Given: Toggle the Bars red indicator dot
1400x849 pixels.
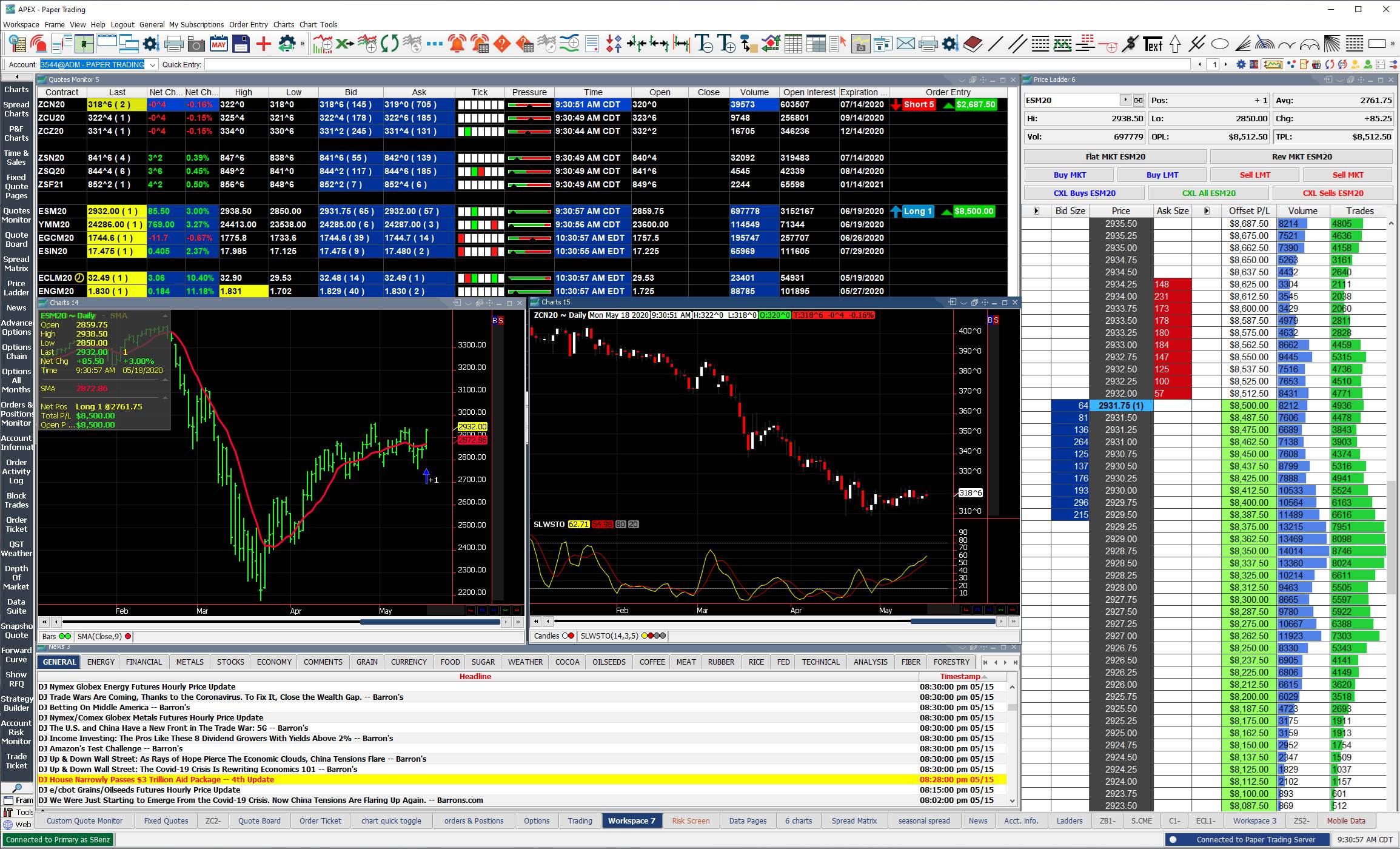Looking at the screenshot, I should [x=68, y=637].
